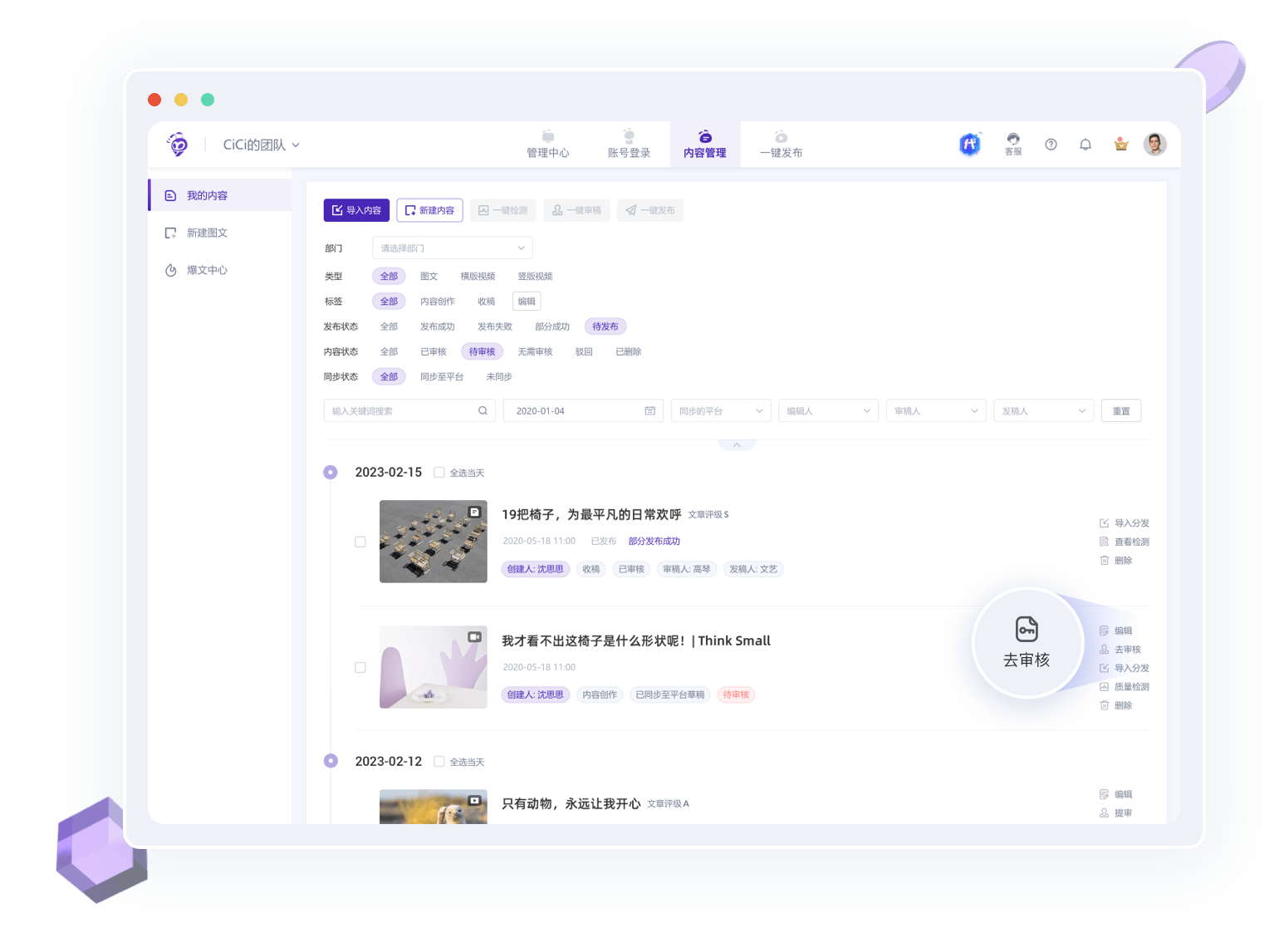
Task: Click the crown membership icon
Action: [x=1120, y=144]
